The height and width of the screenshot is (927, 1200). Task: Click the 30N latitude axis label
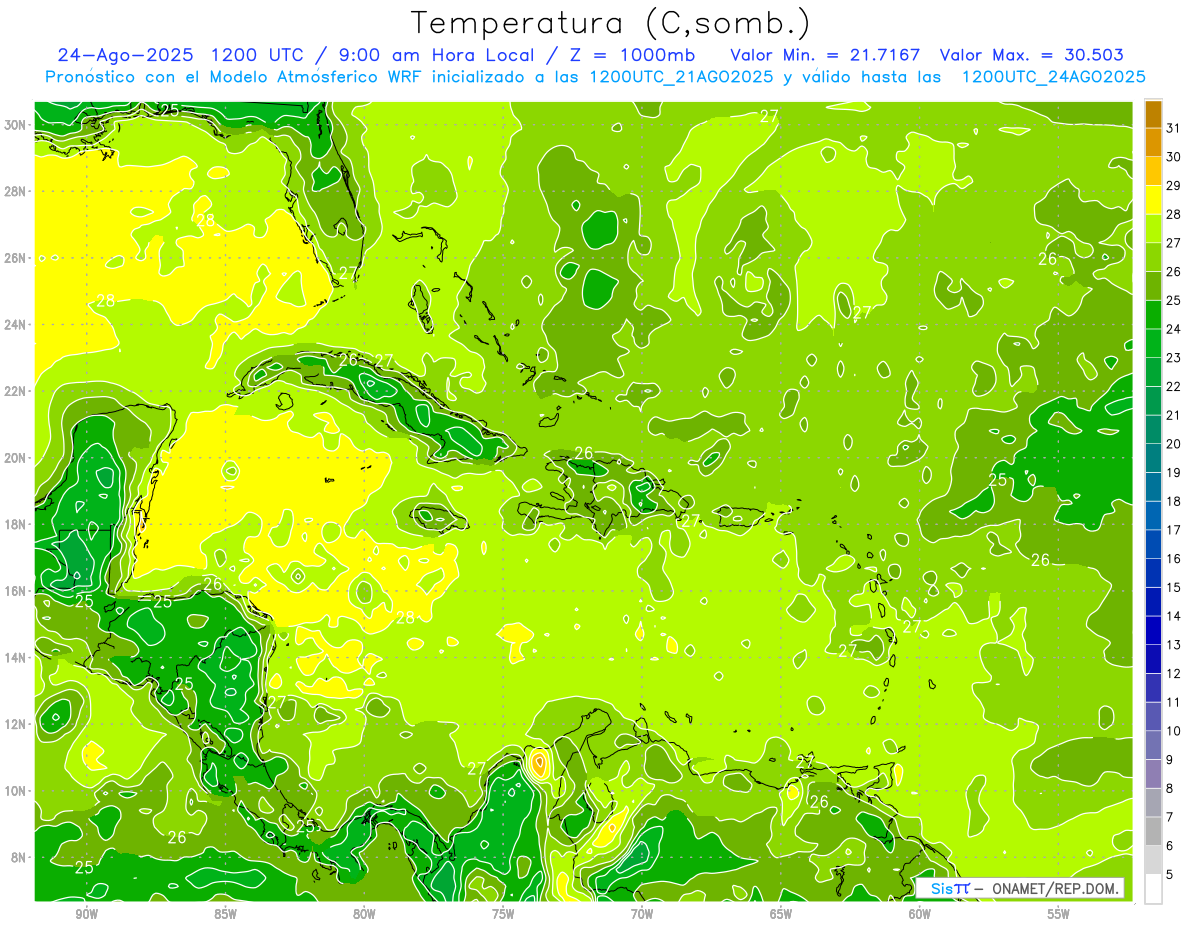point(17,125)
